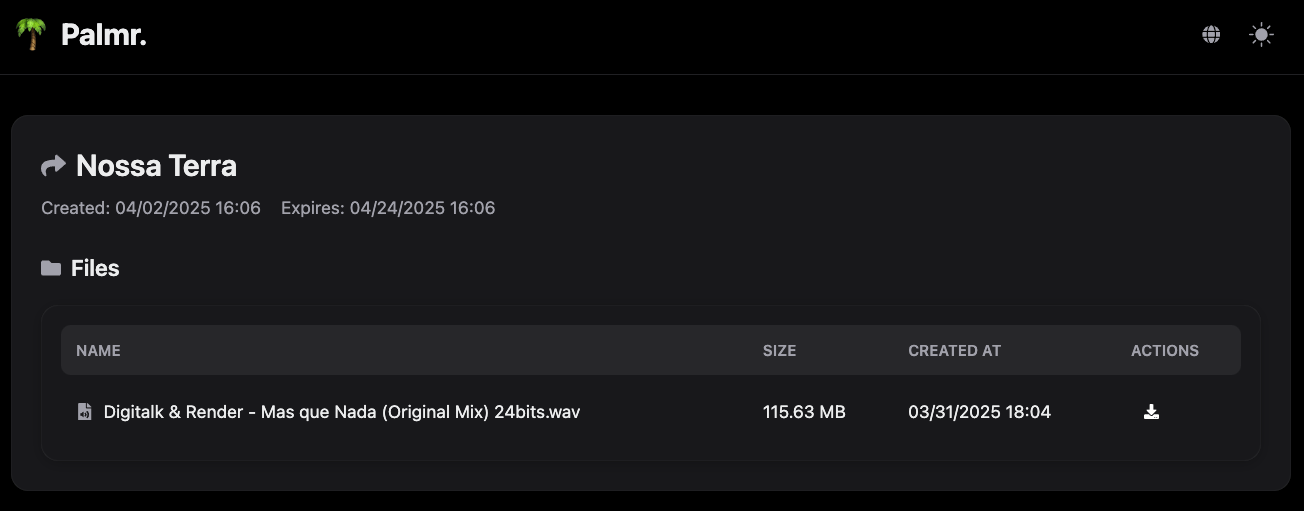The height and width of the screenshot is (511, 1304).
Task: Select the Nossa Terra share title
Action: (157, 165)
